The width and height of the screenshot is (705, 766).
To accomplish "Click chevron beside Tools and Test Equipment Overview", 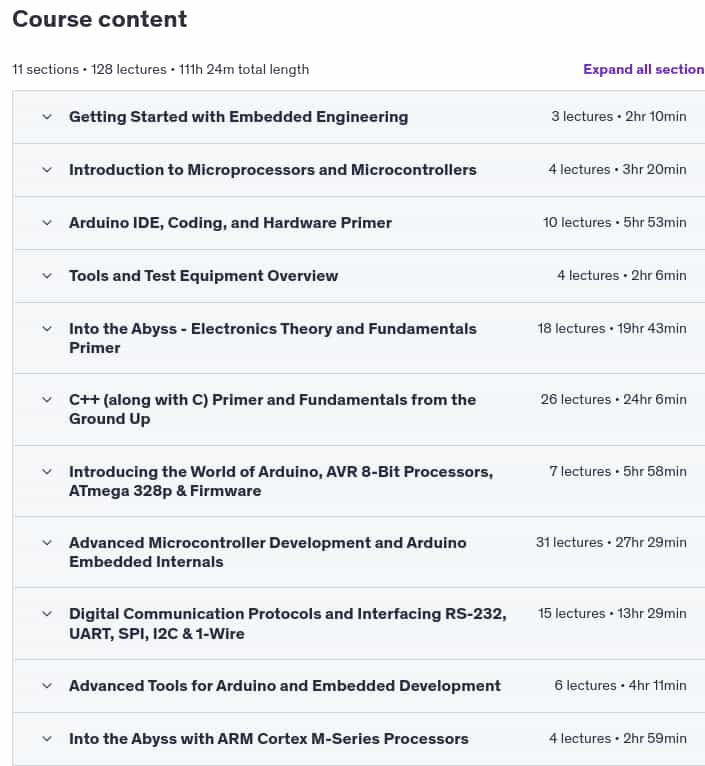I will [47, 276].
